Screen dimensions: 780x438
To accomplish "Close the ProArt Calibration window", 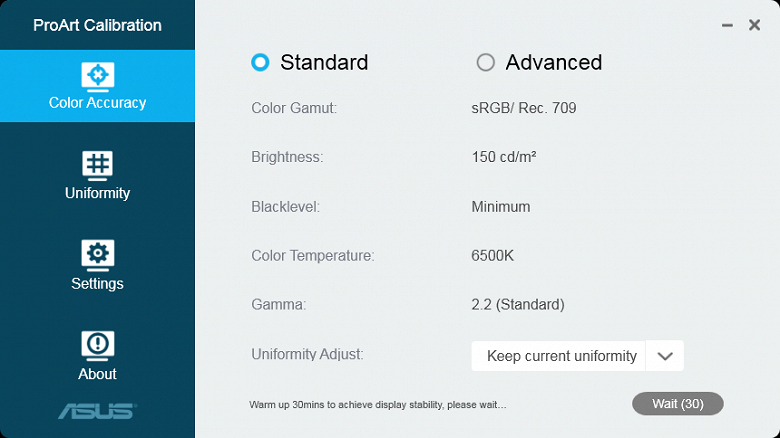I will tap(754, 25).
